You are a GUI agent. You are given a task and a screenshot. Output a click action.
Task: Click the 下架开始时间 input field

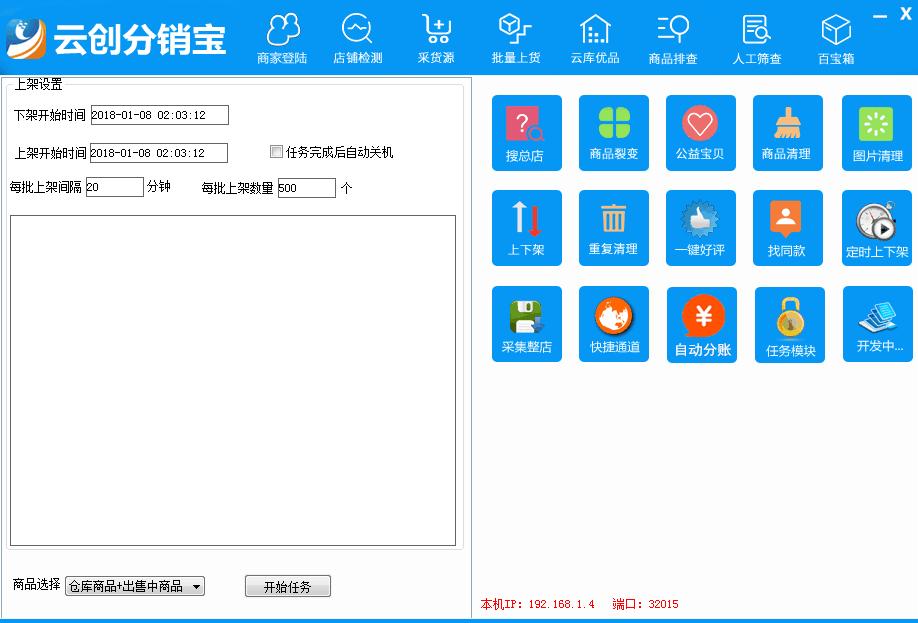[x=162, y=115]
